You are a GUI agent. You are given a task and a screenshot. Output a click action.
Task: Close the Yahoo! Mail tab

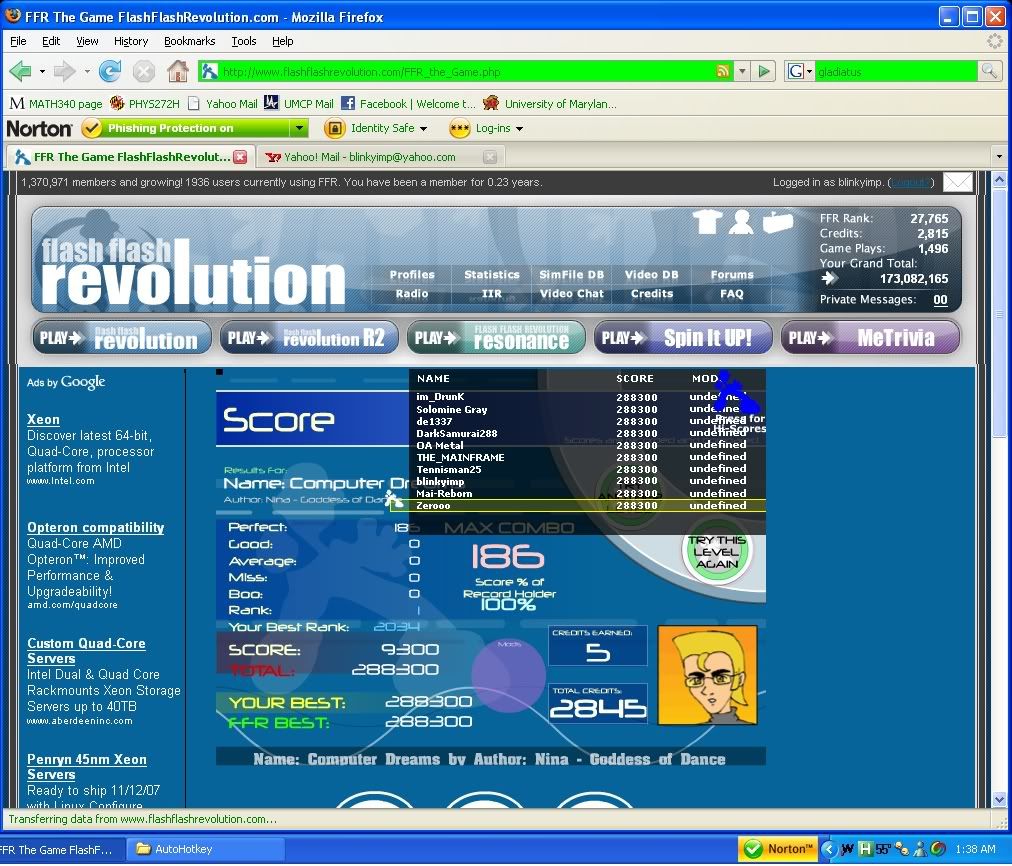489,157
